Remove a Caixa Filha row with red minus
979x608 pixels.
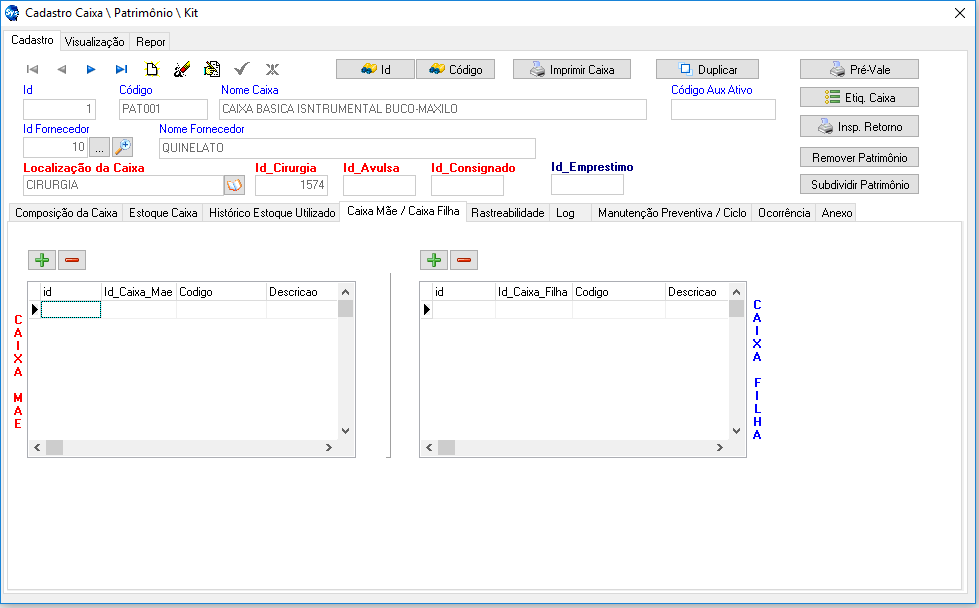pyautogui.click(x=464, y=260)
